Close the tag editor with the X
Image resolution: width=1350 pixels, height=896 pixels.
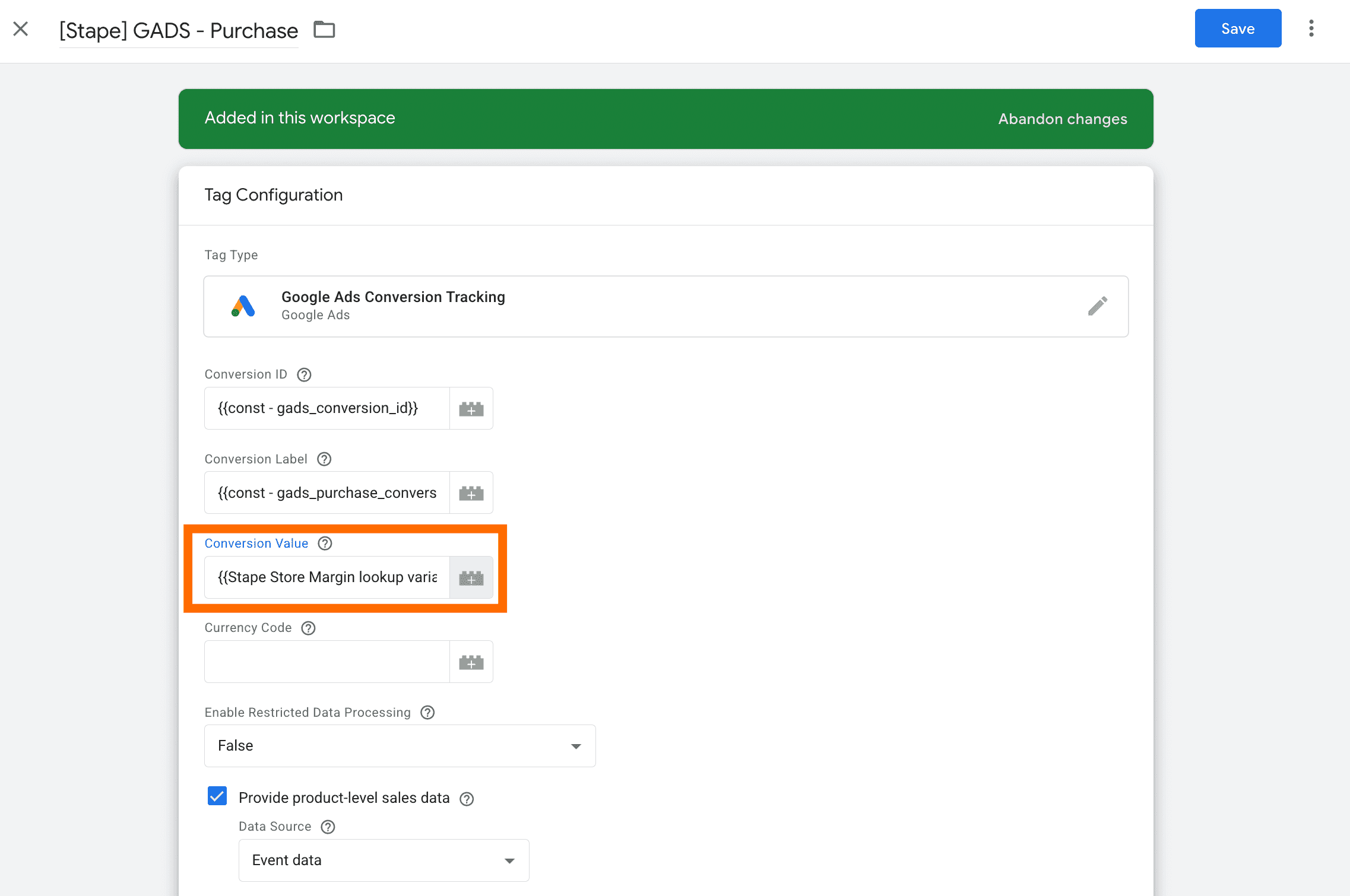[x=21, y=28]
